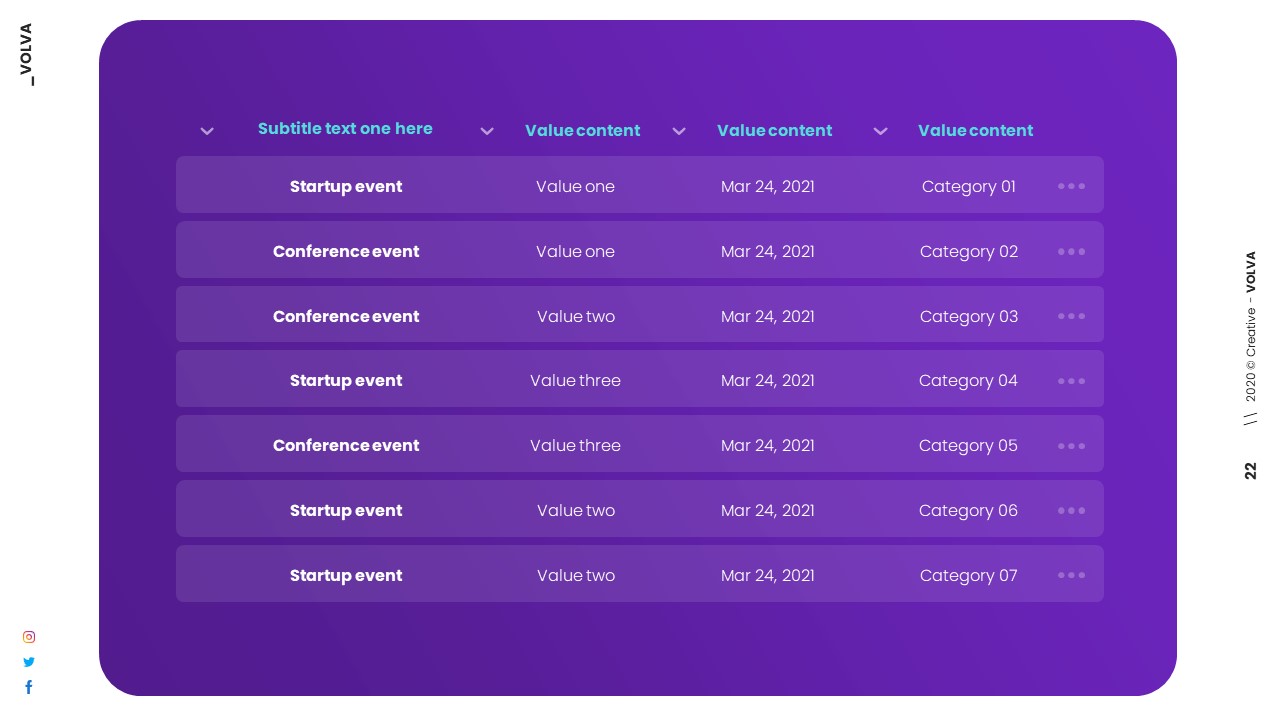Select Startup event in Category 07 row
This screenshot has height=720, width=1280.
[346, 575]
